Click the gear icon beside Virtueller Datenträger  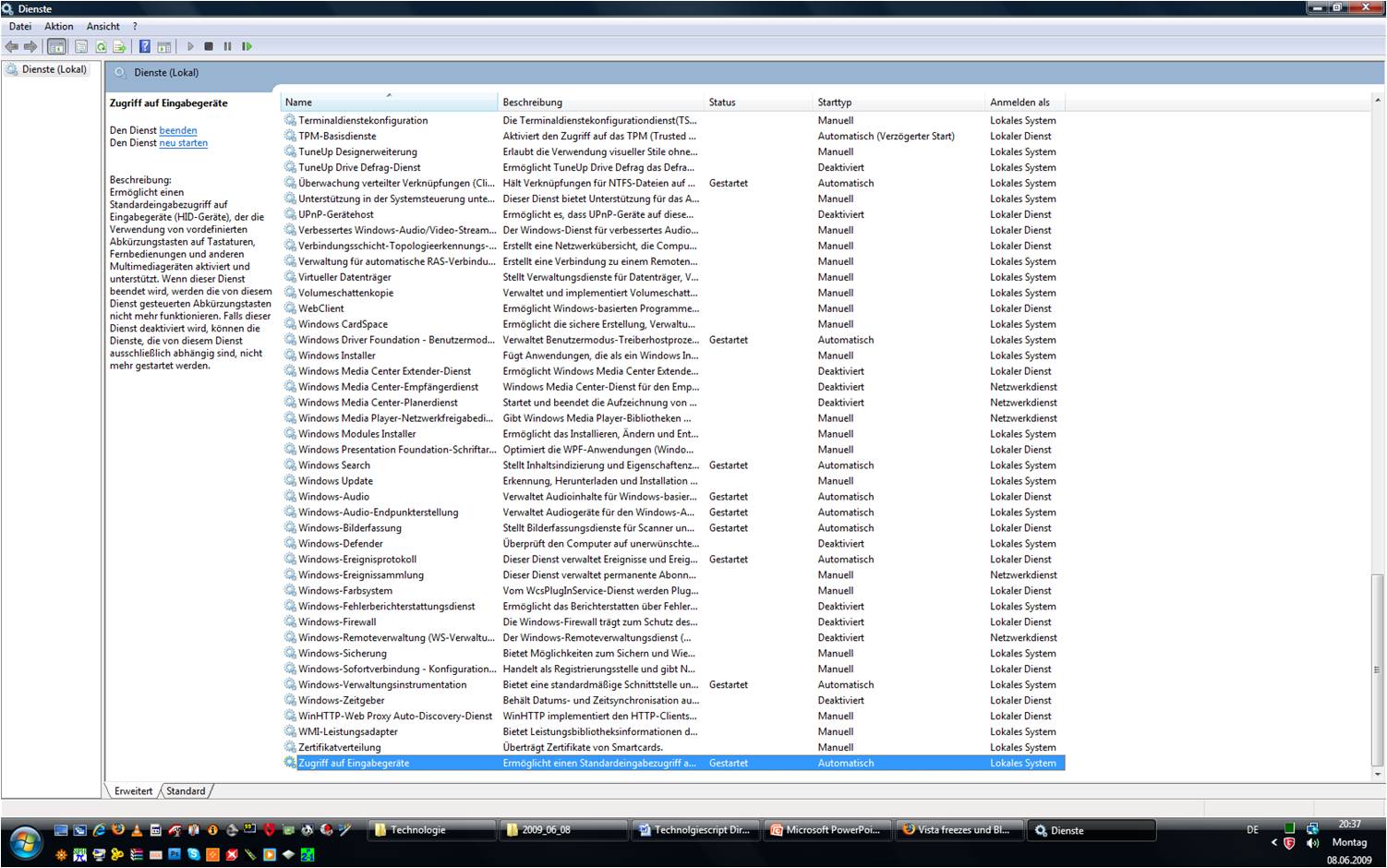pos(290,277)
